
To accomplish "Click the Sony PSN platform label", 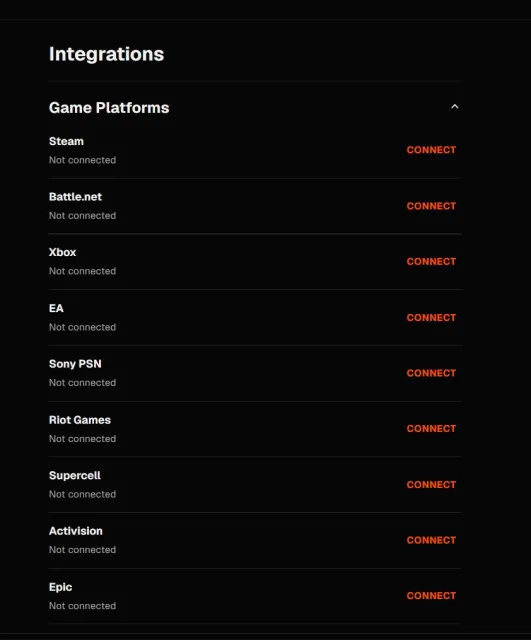I will click(75, 364).
